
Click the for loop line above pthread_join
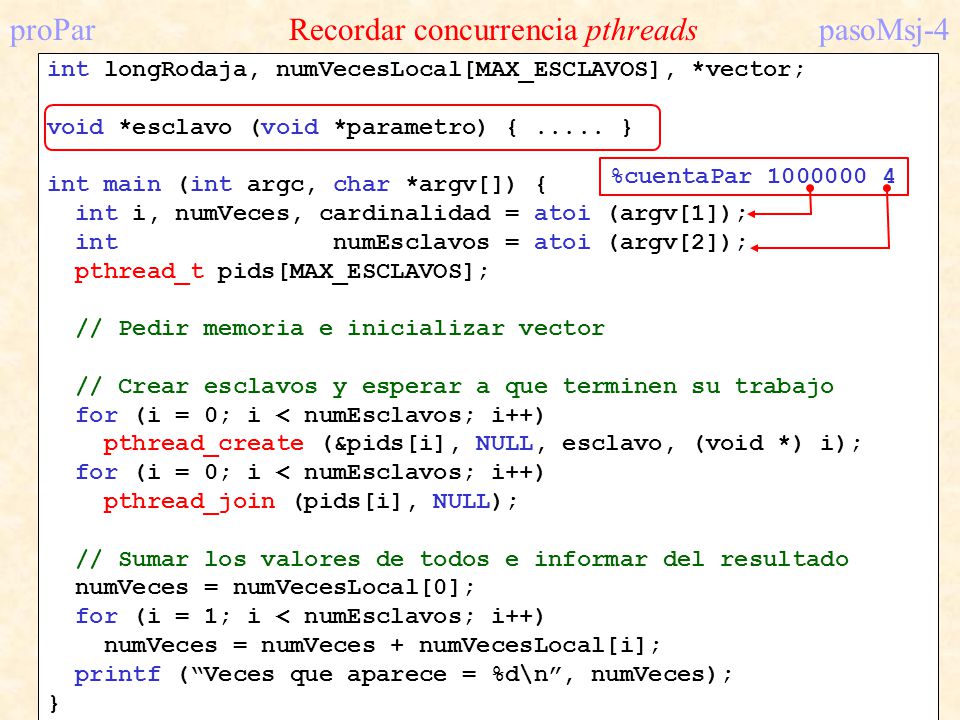(x=309, y=473)
